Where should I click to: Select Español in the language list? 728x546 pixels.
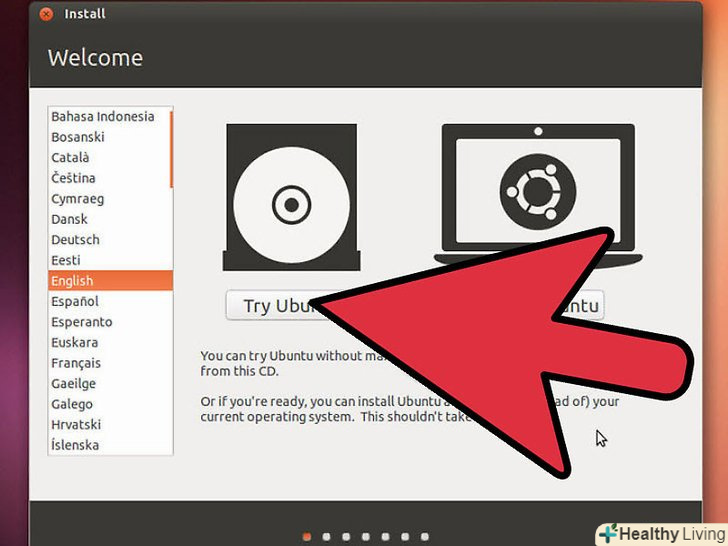tap(110, 301)
